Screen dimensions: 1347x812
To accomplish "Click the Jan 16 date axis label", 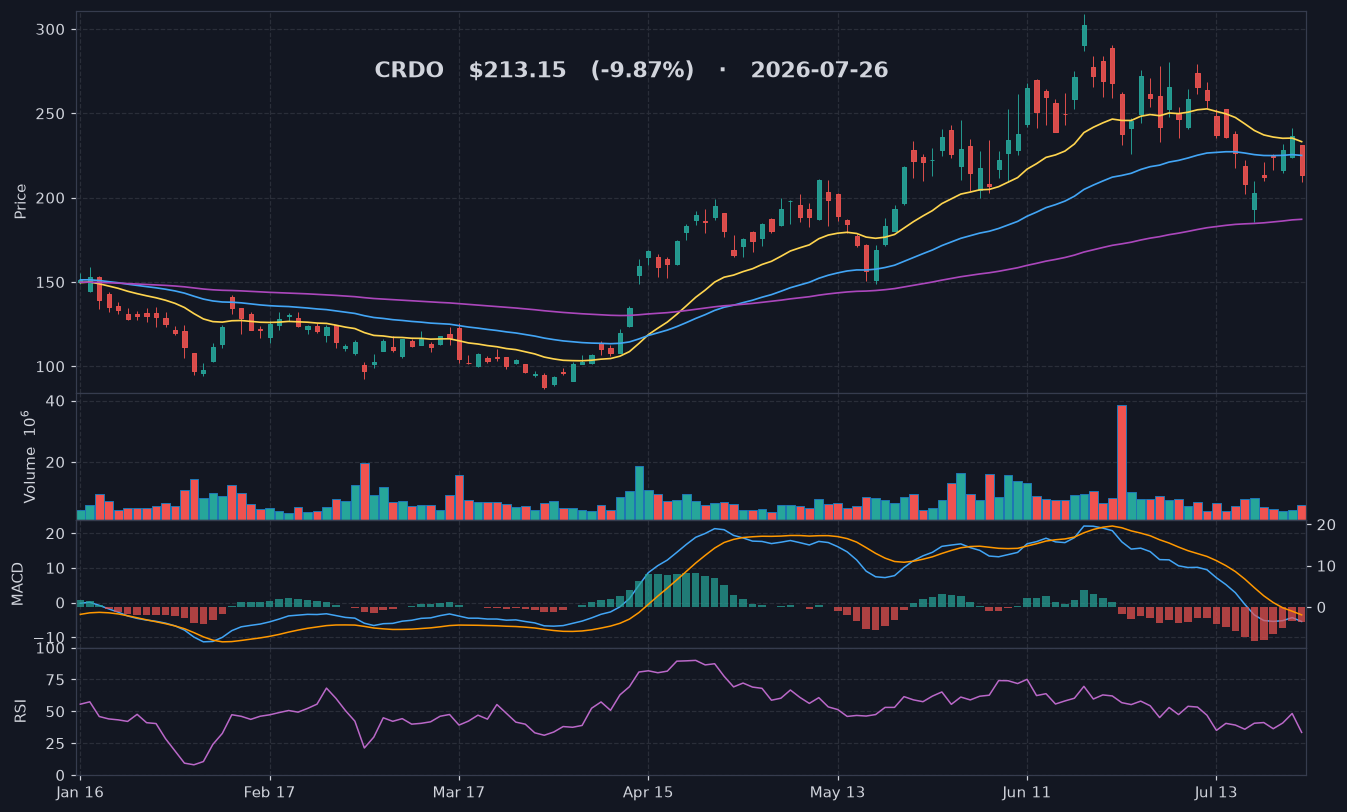I will click(x=81, y=792).
